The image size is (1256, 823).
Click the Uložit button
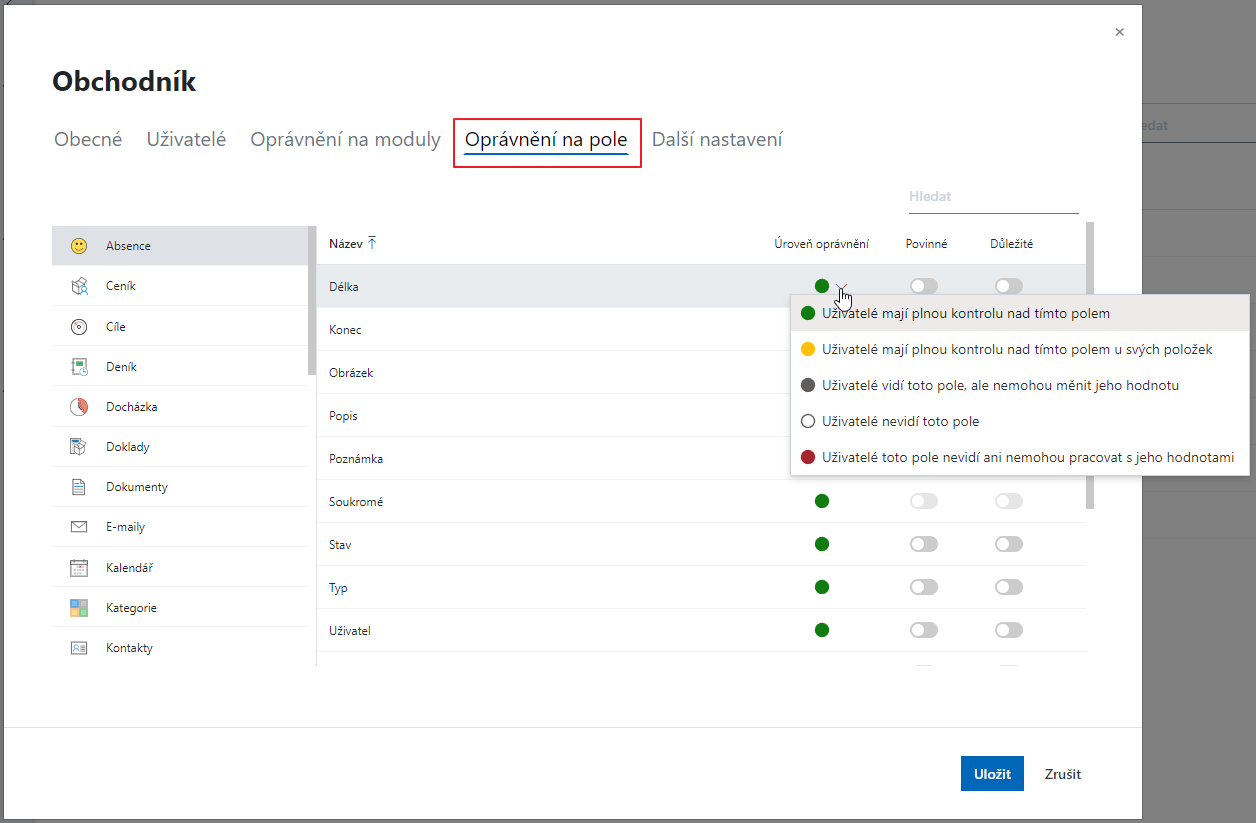[x=992, y=774]
